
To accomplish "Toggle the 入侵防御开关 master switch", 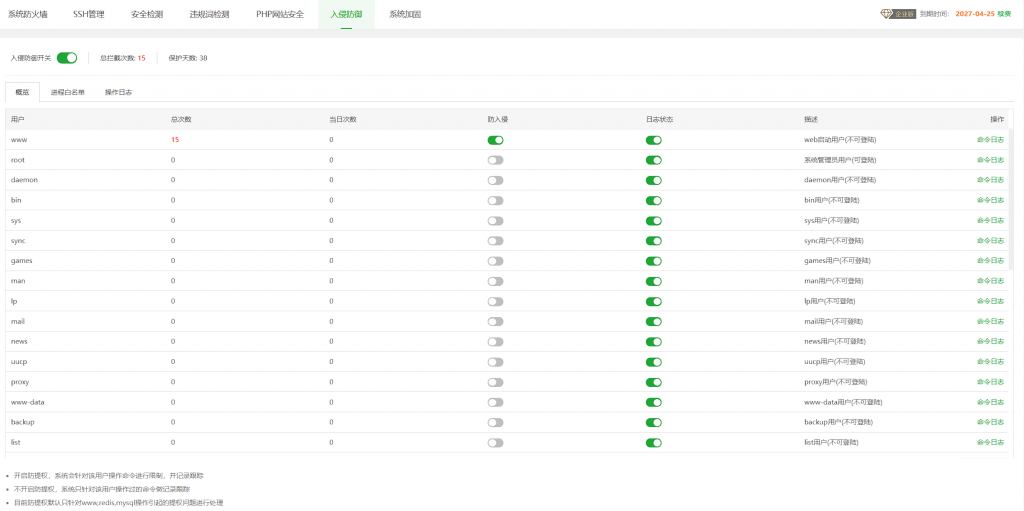I will click(x=67, y=58).
